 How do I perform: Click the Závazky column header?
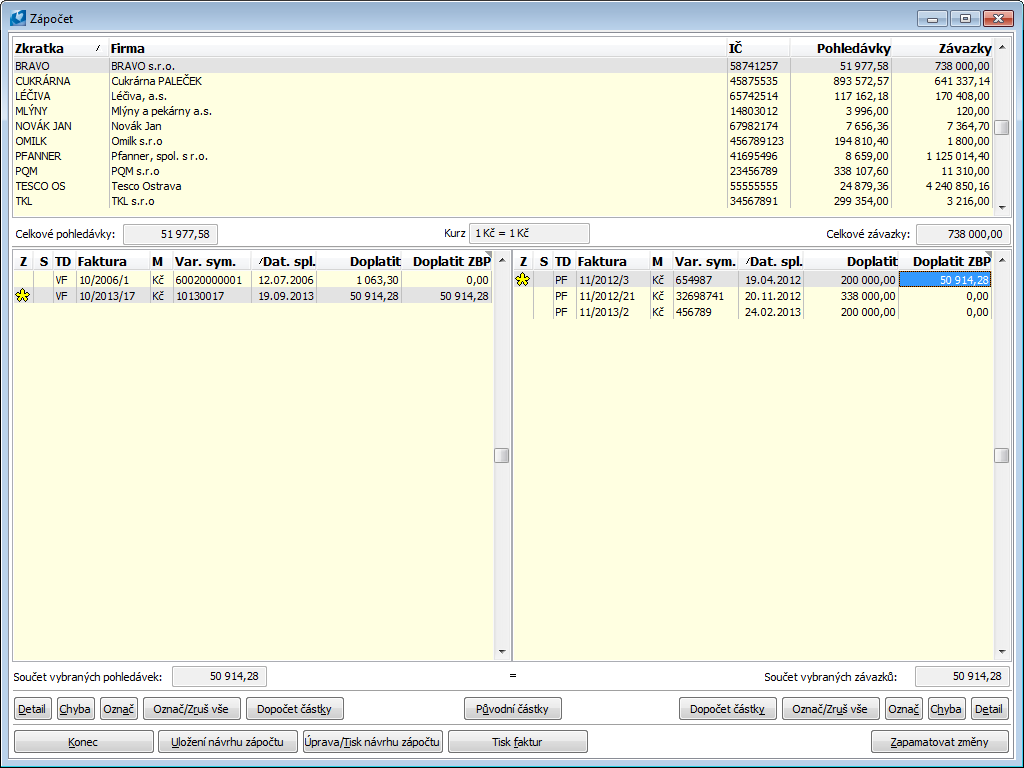click(x=942, y=48)
